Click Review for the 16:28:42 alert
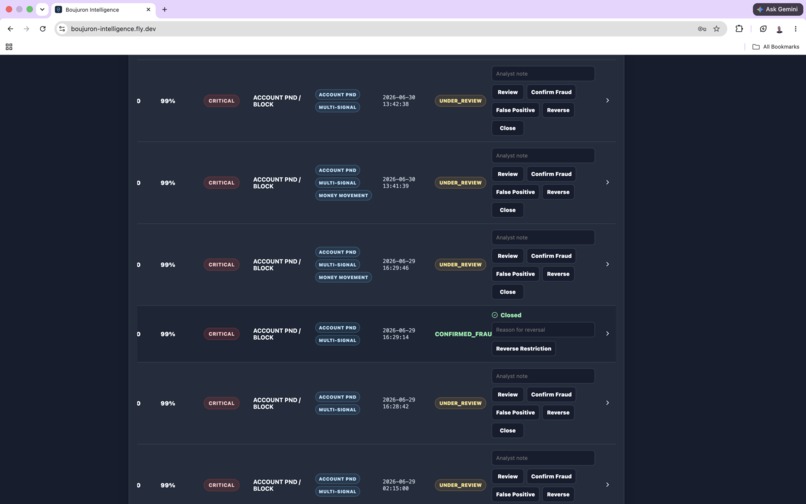 pos(507,394)
